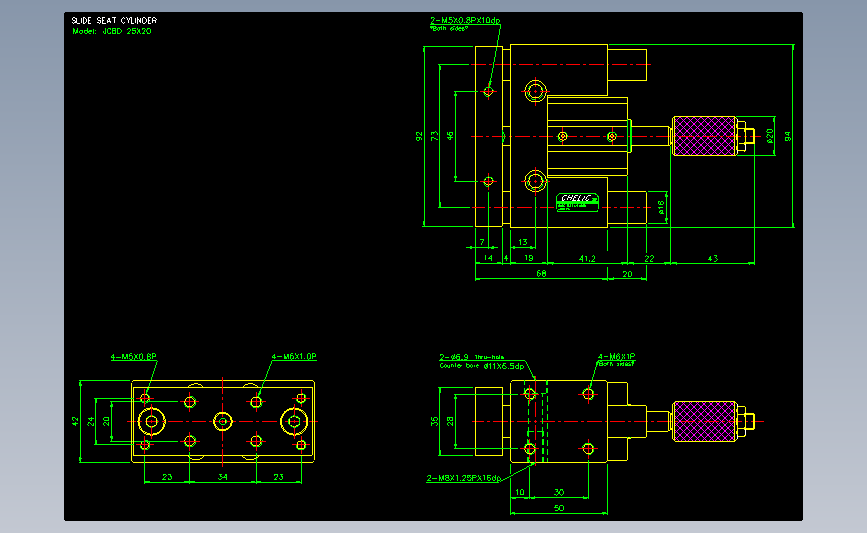Click the '2-M8X1.25PX16dp' thread callout
The width and height of the screenshot is (867, 533).
(x=463, y=478)
